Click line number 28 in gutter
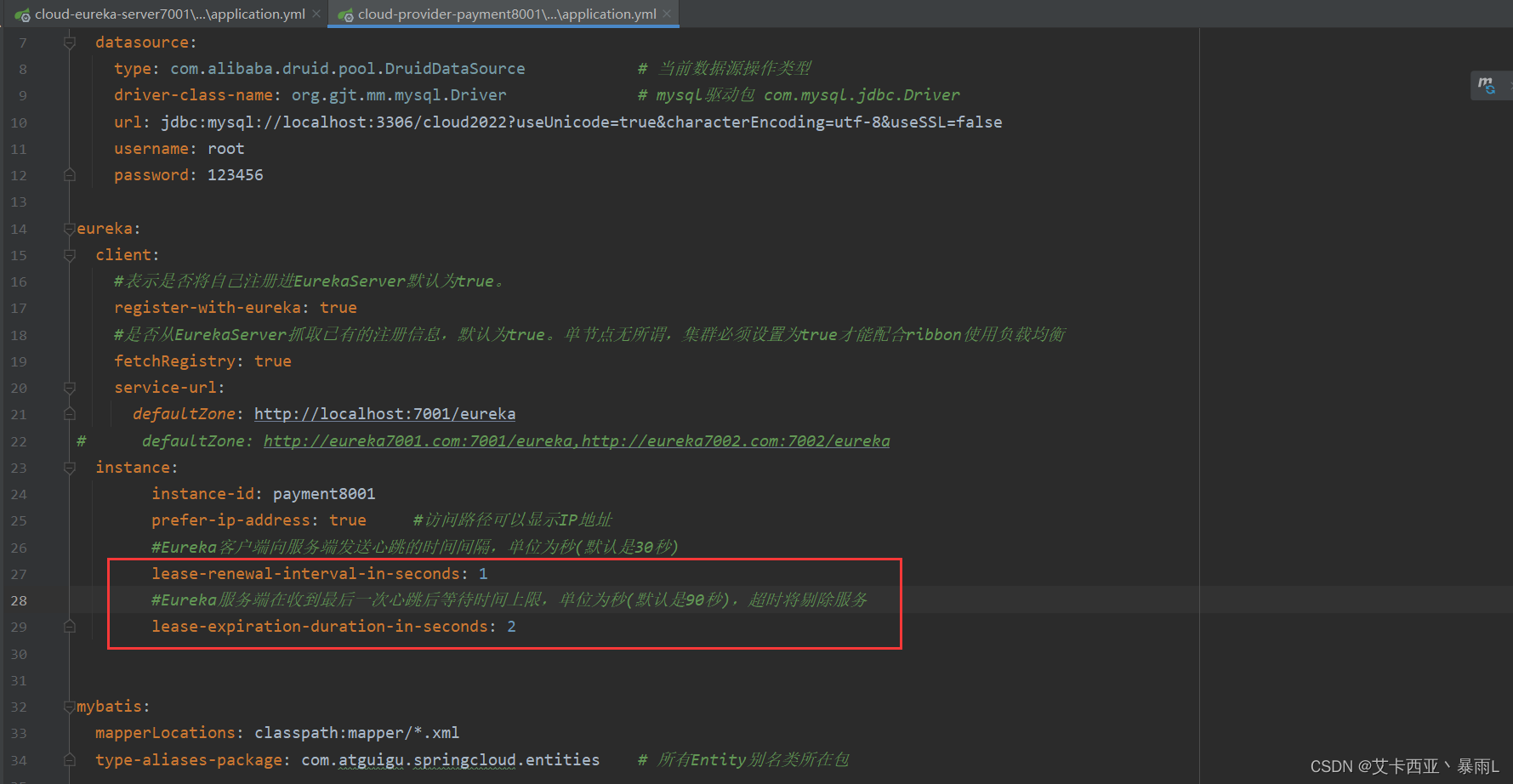The width and height of the screenshot is (1513, 784). [x=19, y=600]
